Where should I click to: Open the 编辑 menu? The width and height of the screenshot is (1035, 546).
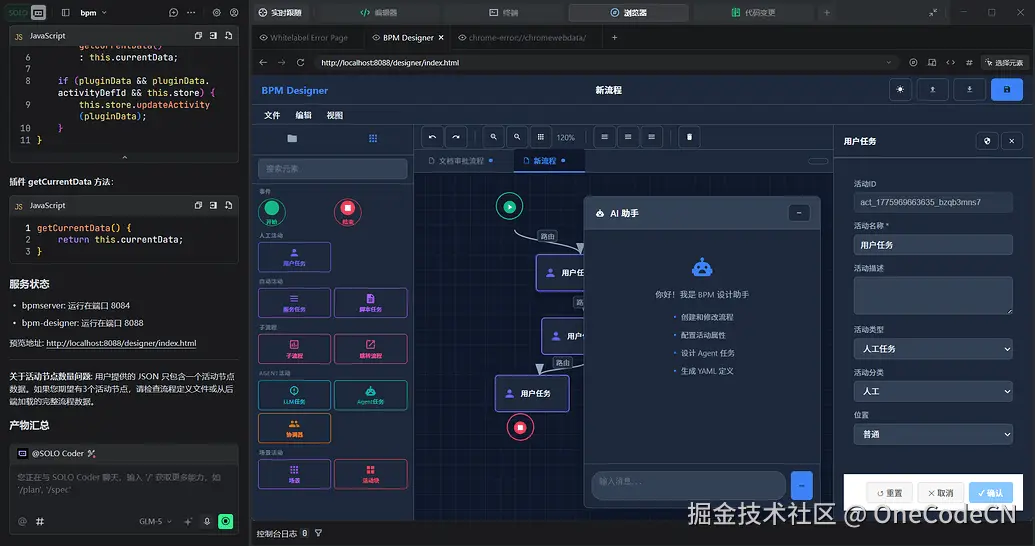[x=304, y=116]
